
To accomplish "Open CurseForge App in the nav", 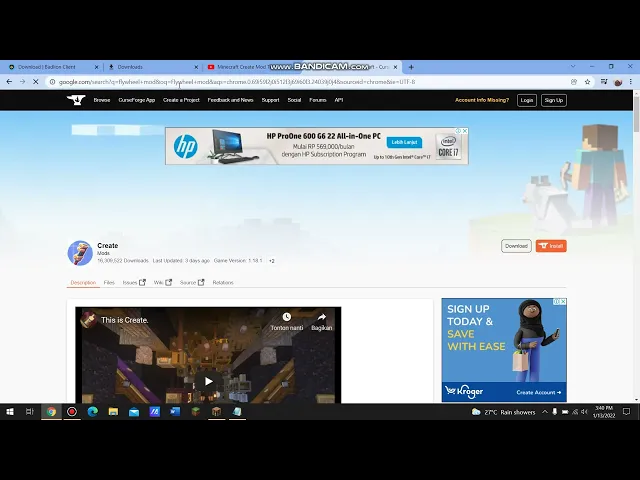I will click(137, 100).
